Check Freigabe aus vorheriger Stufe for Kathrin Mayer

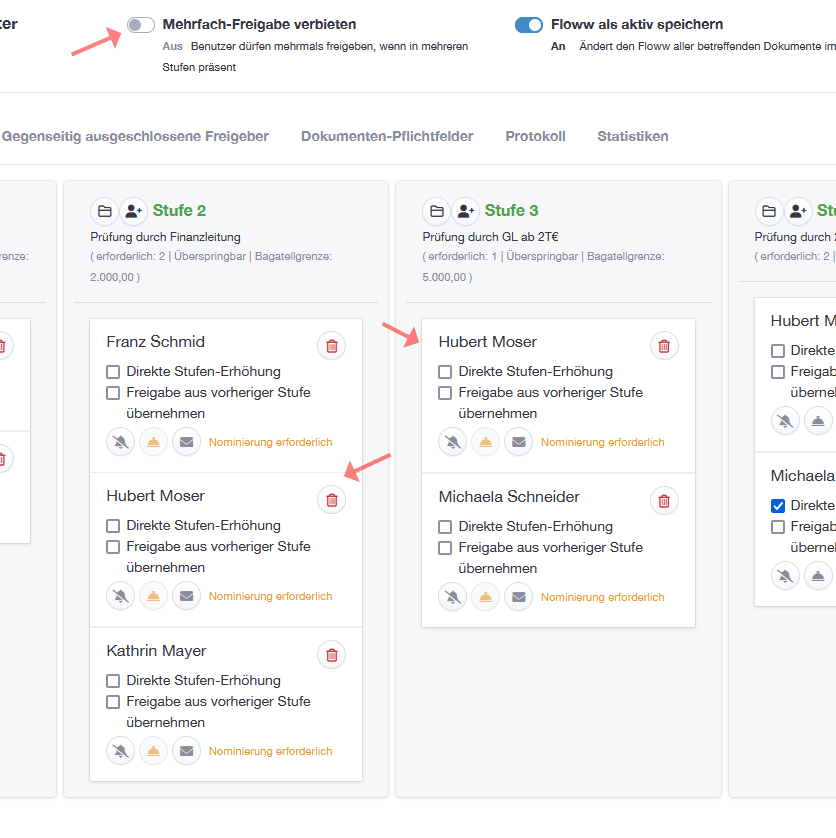coord(113,702)
